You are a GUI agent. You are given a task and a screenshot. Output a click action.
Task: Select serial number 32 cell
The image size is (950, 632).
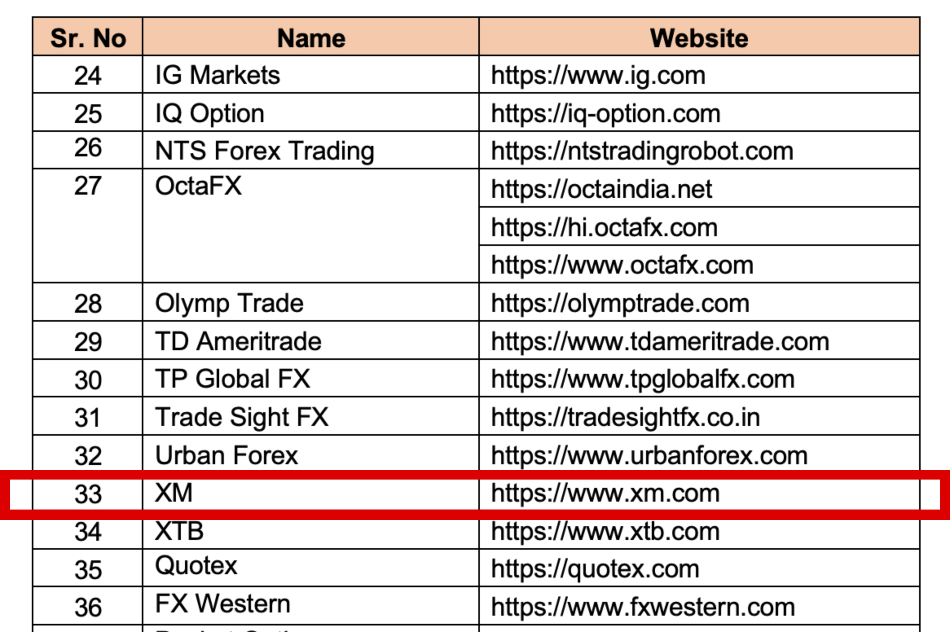coord(88,455)
